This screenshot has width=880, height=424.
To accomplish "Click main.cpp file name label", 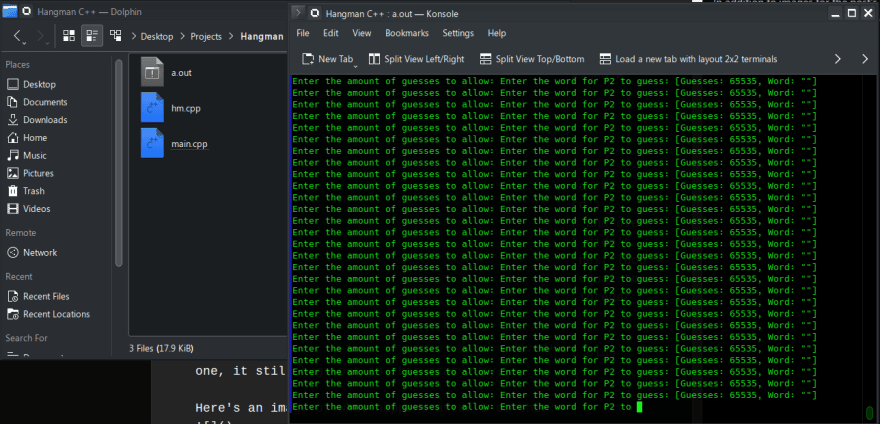I will tap(190, 144).
